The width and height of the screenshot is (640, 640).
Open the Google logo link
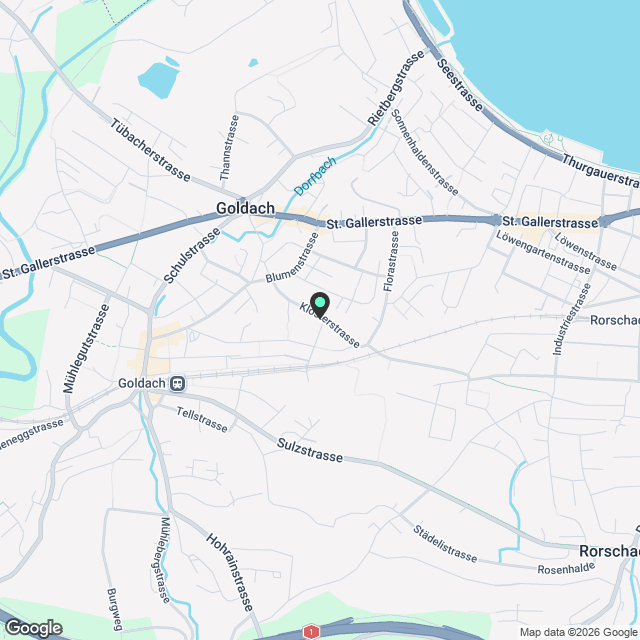pos(34,628)
